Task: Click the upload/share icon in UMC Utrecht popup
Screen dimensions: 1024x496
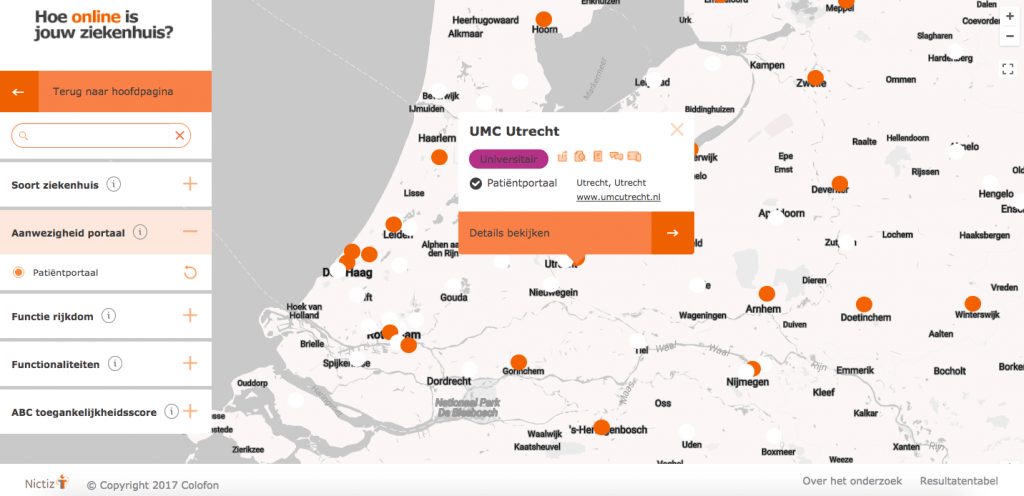Action: tap(562, 157)
